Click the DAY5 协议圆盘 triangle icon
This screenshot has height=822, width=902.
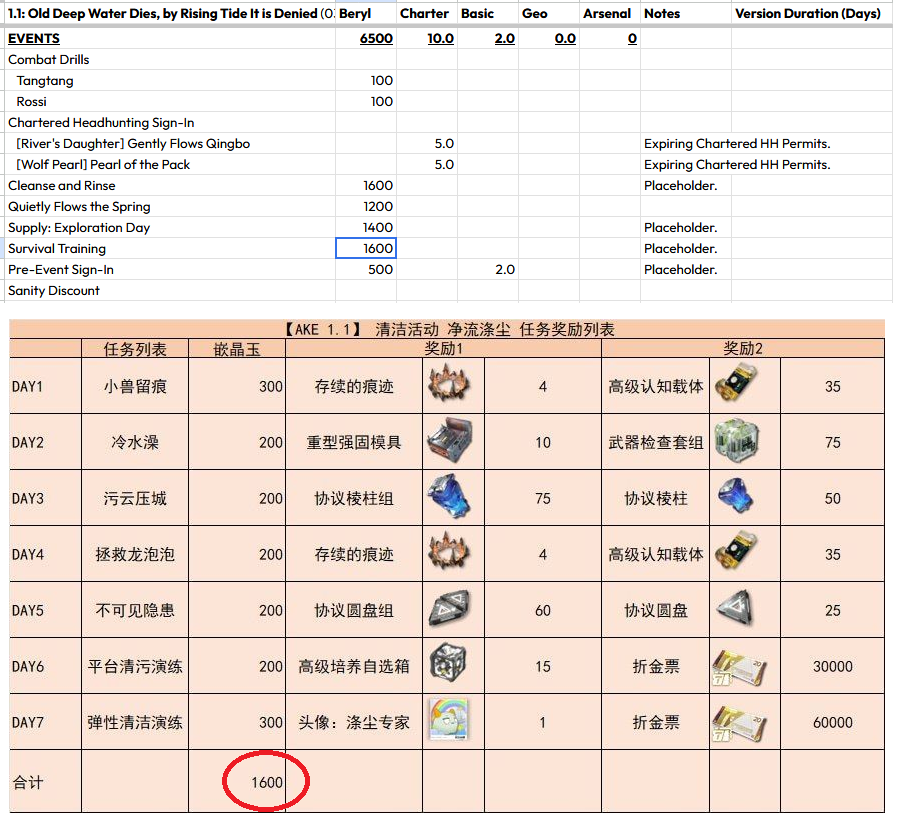coord(735,607)
